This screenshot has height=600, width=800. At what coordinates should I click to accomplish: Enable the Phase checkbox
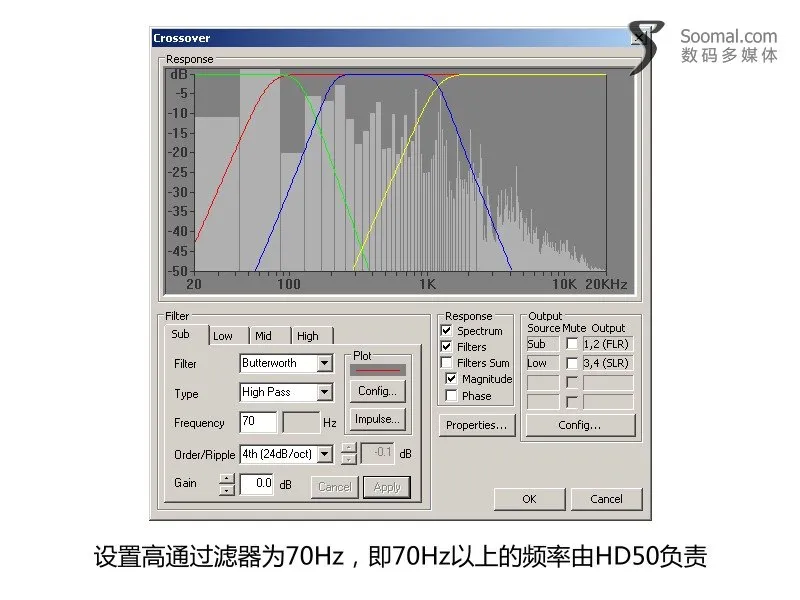451,395
